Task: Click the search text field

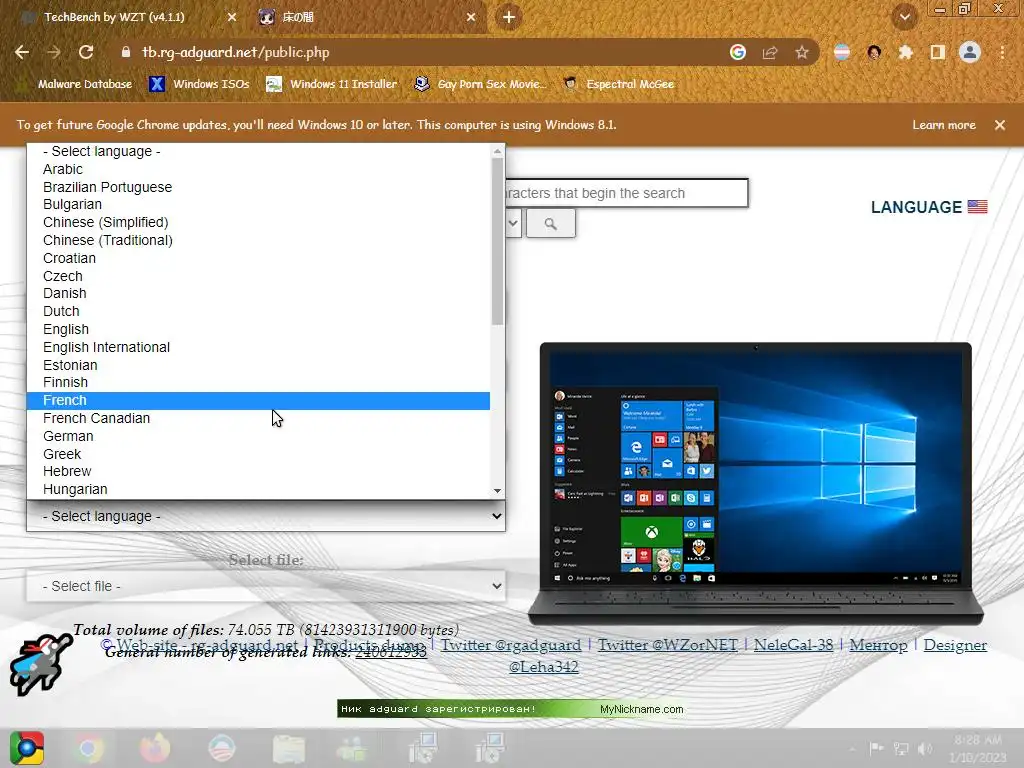Action: click(626, 193)
